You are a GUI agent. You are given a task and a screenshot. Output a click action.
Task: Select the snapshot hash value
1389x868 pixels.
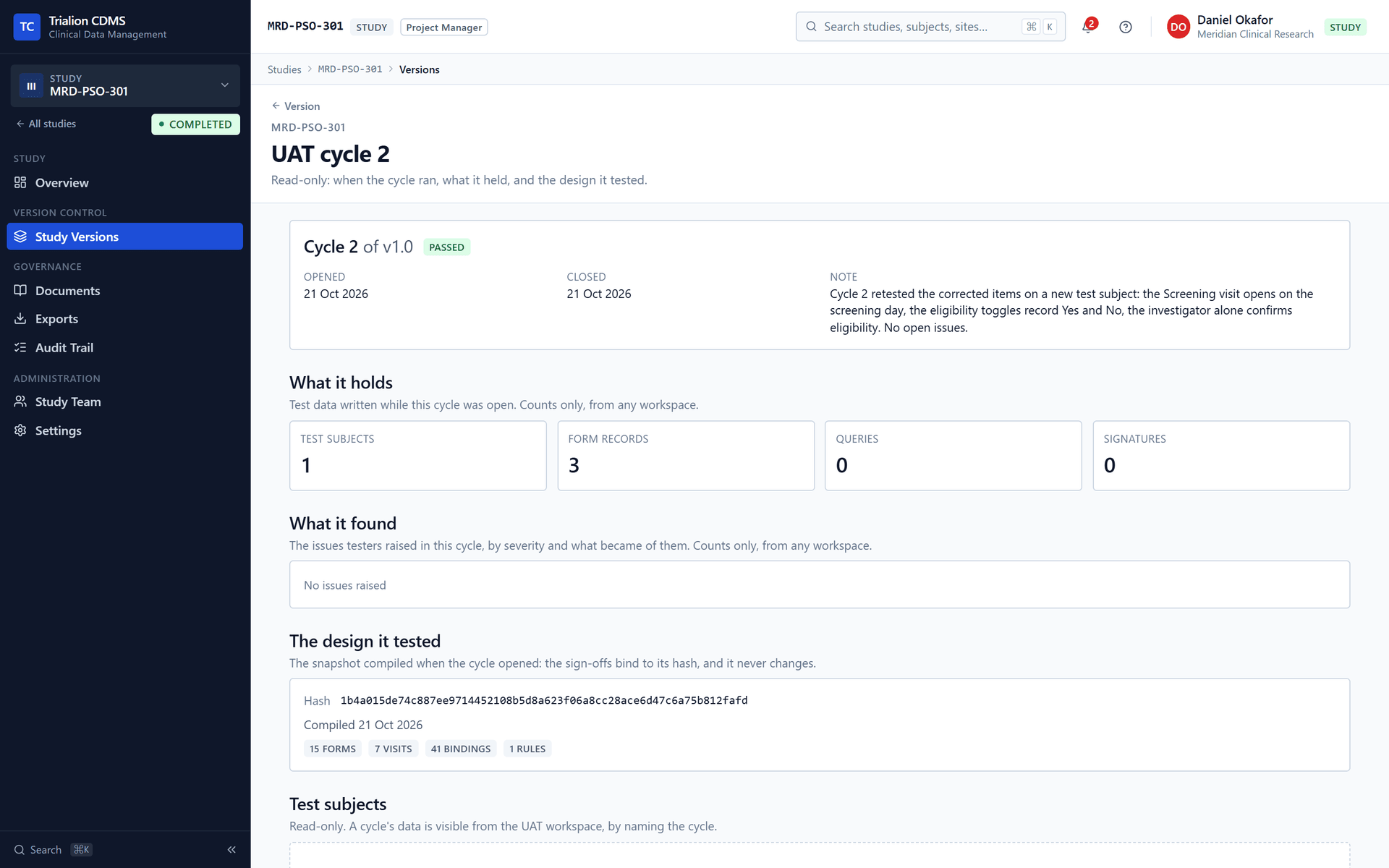click(x=544, y=700)
